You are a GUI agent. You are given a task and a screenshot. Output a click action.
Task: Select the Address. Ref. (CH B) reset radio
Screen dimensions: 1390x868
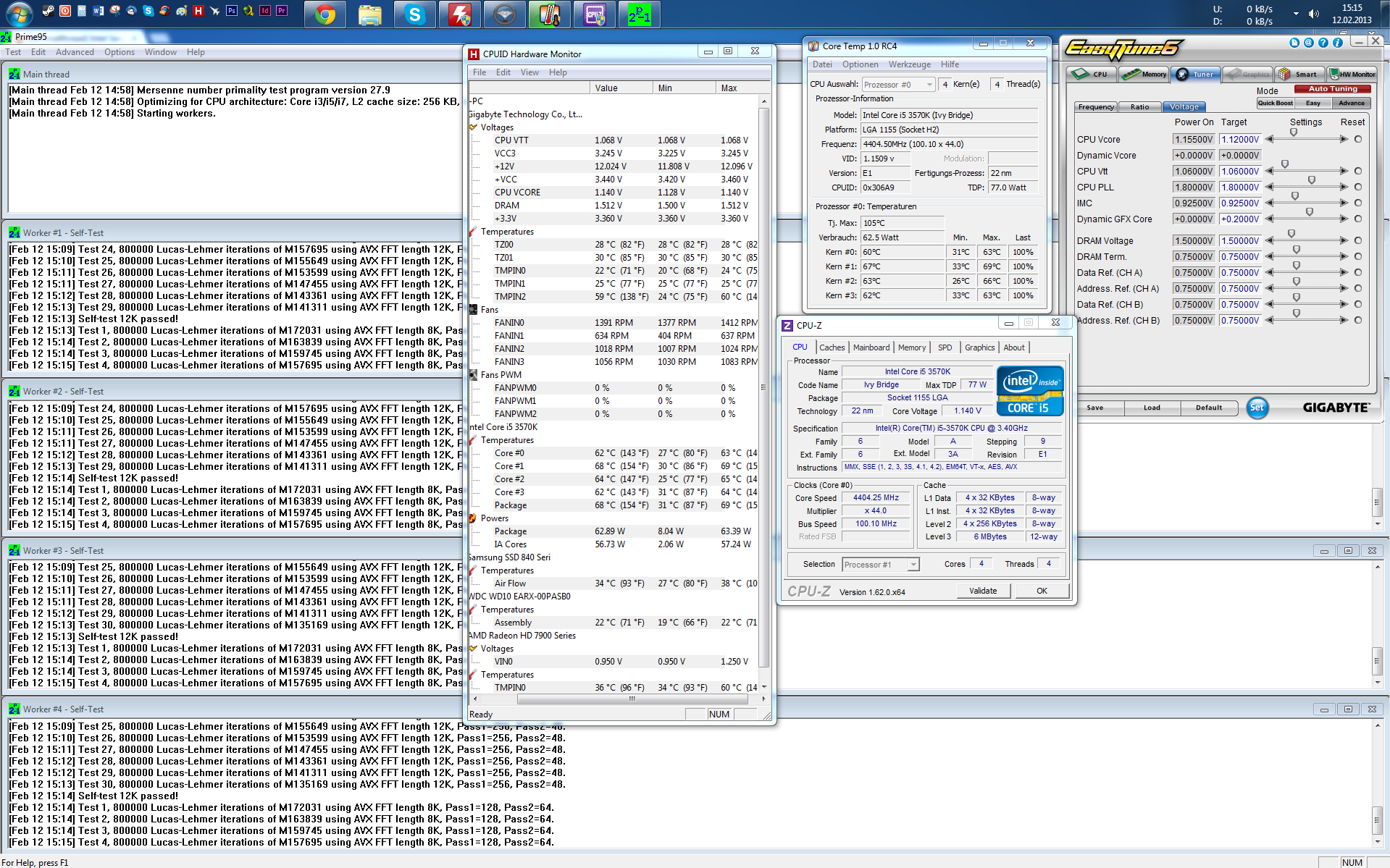click(x=1357, y=320)
